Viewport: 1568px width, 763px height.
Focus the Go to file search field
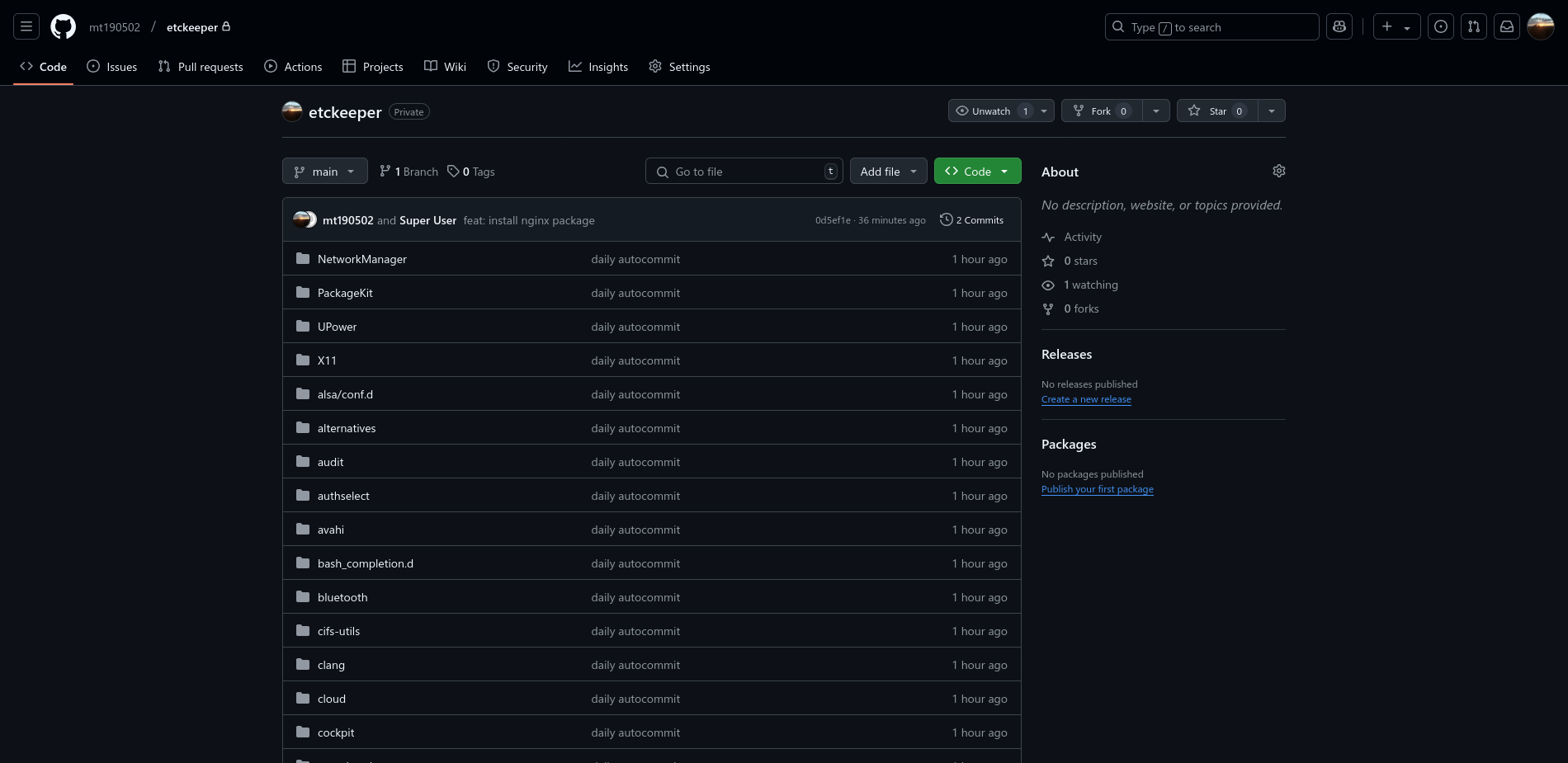pos(744,172)
